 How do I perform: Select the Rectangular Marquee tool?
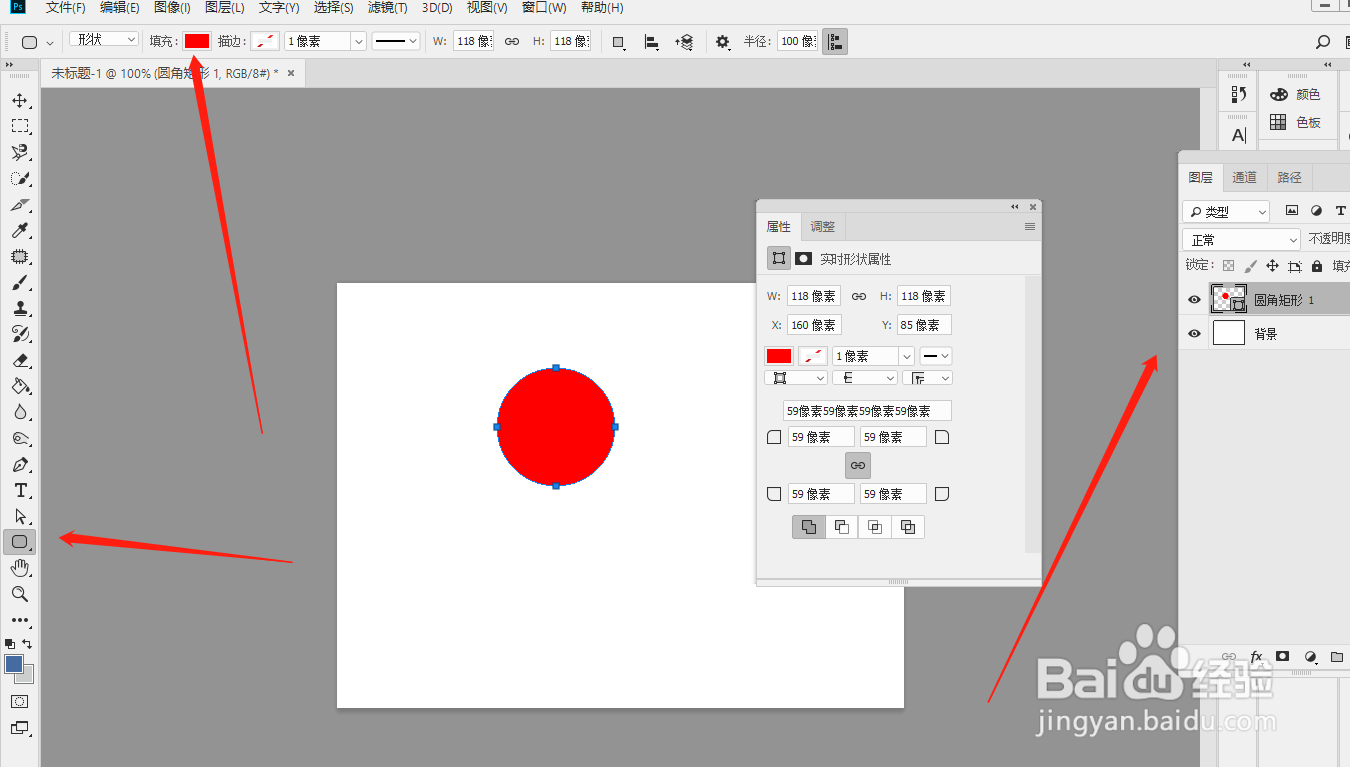(20, 125)
